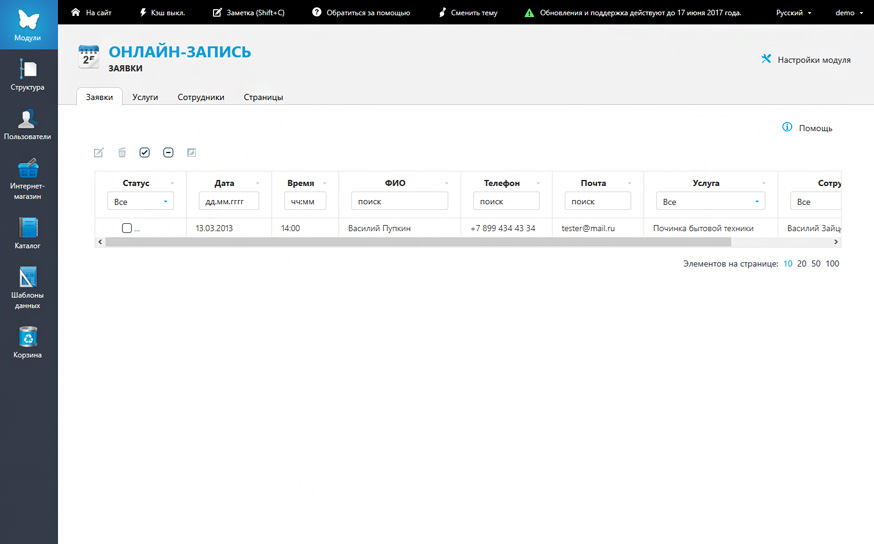The image size is (874, 544).
Task: Click the checkmark circle toolbar icon
Action: click(x=144, y=152)
